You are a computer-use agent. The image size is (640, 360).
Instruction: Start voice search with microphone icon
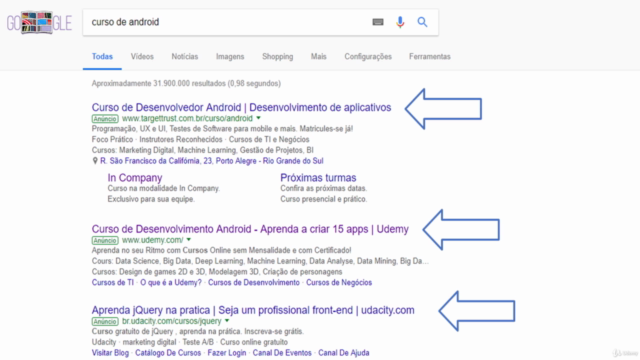pos(400,22)
